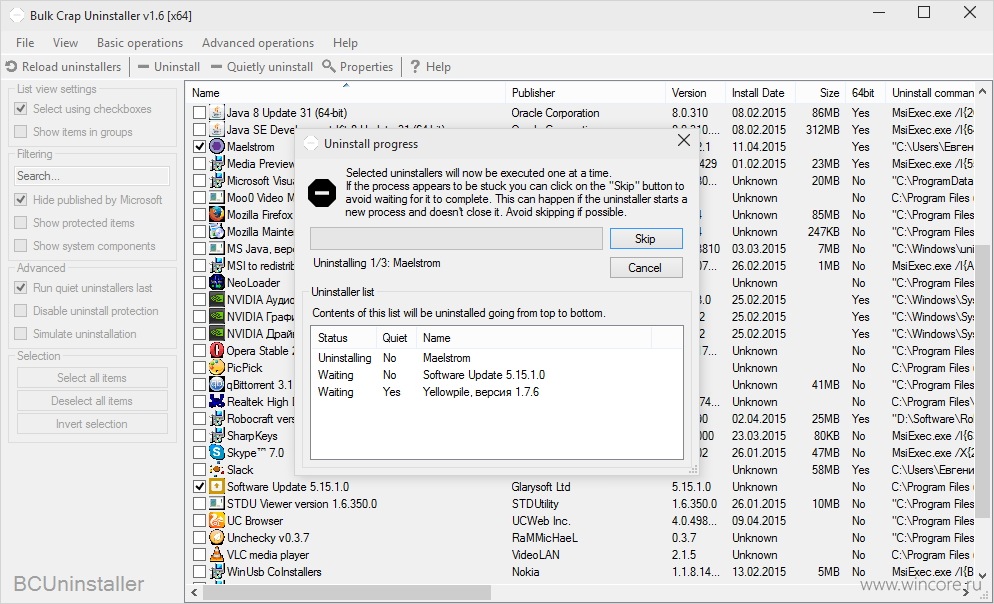Screen dimensions: 994x604
Task: Click the Version column header
Action: (x=695, y=93)
